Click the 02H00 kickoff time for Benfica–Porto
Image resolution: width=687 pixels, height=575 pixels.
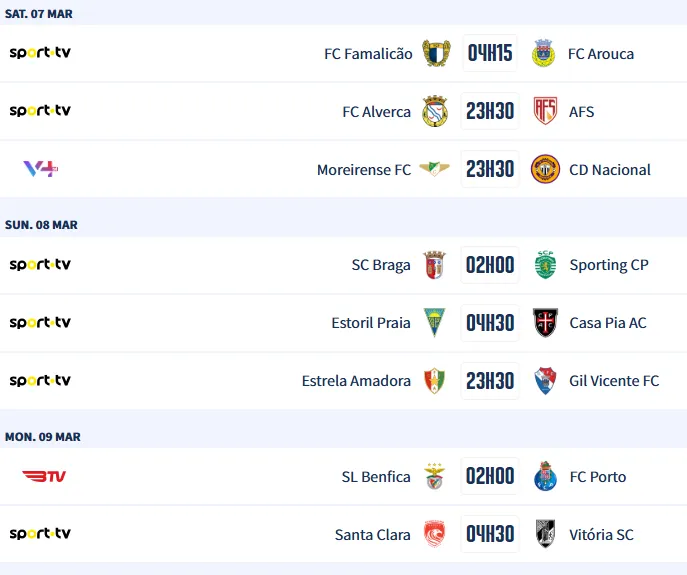[490, 477]
